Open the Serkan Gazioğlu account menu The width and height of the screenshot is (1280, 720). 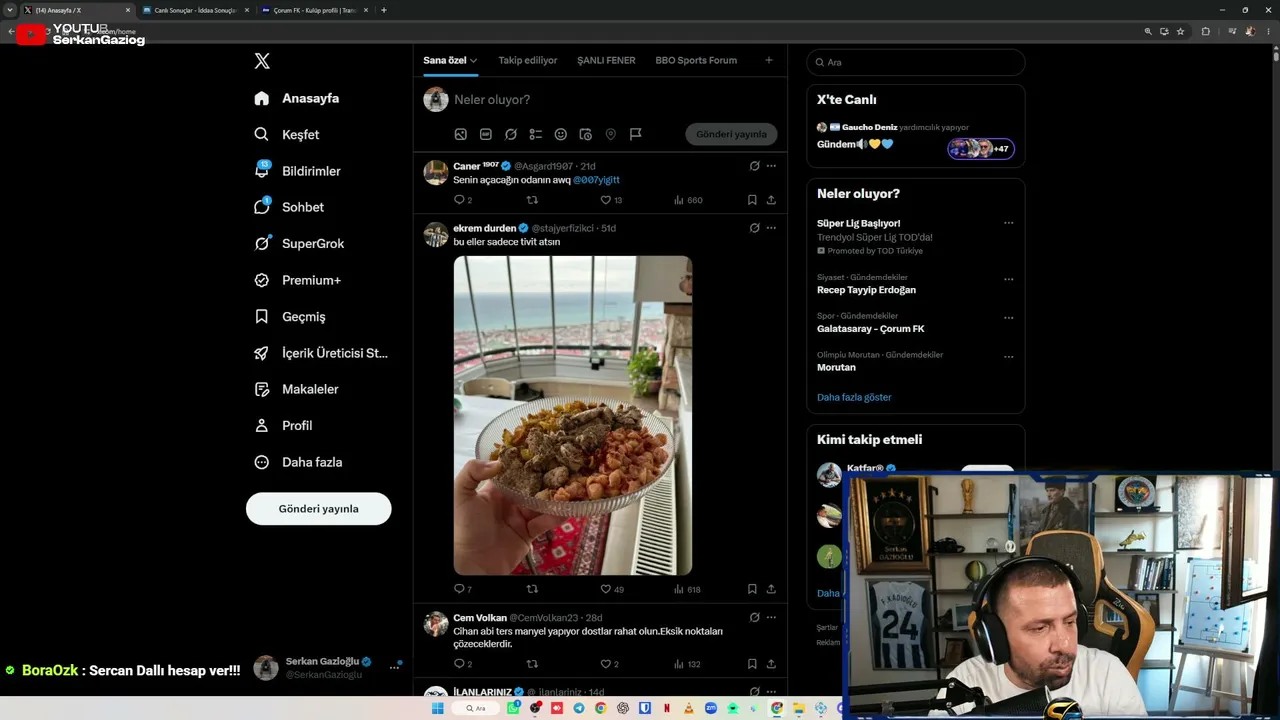tap(328, 667)
